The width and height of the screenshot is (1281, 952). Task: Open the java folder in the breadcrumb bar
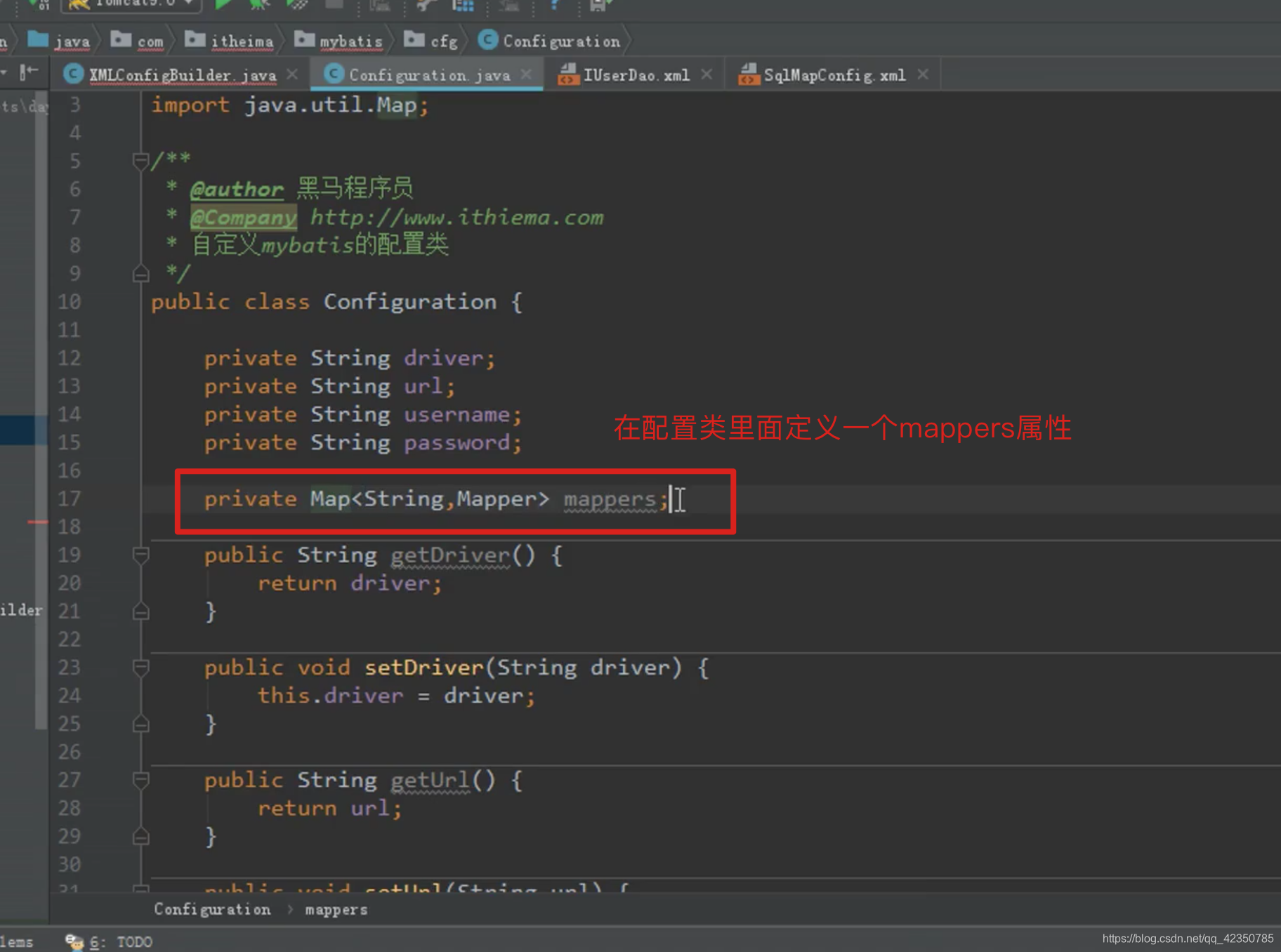pos(59,41)
